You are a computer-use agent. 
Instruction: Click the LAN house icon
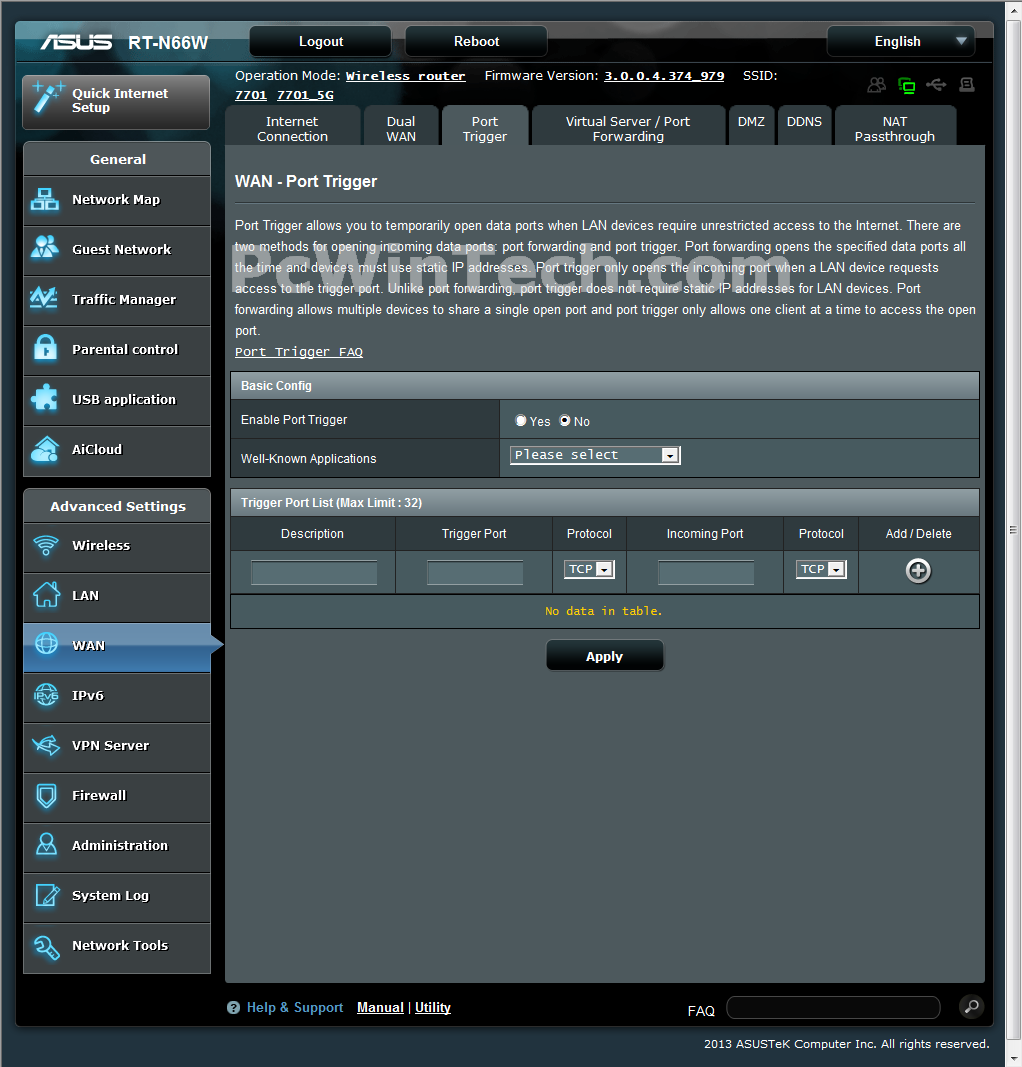46,594
